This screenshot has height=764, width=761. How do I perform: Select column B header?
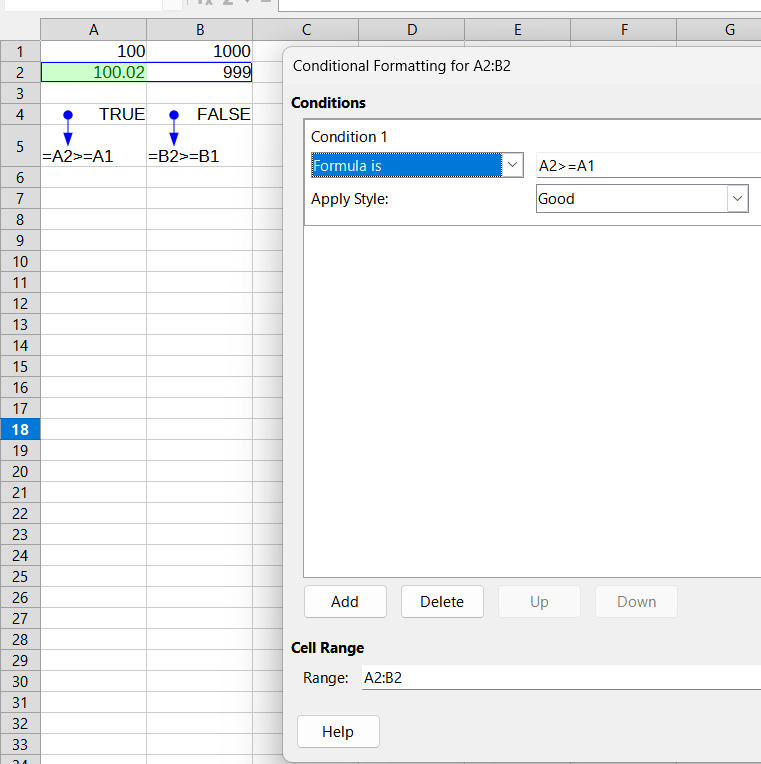[200, 30]
